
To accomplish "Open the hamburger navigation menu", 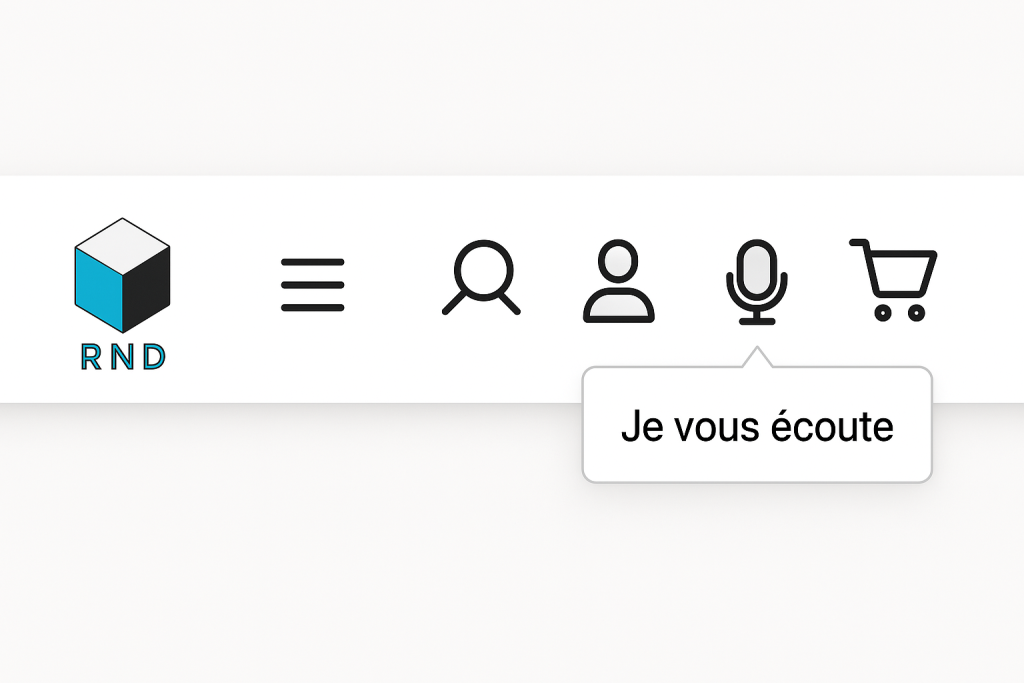I will 313,285.
